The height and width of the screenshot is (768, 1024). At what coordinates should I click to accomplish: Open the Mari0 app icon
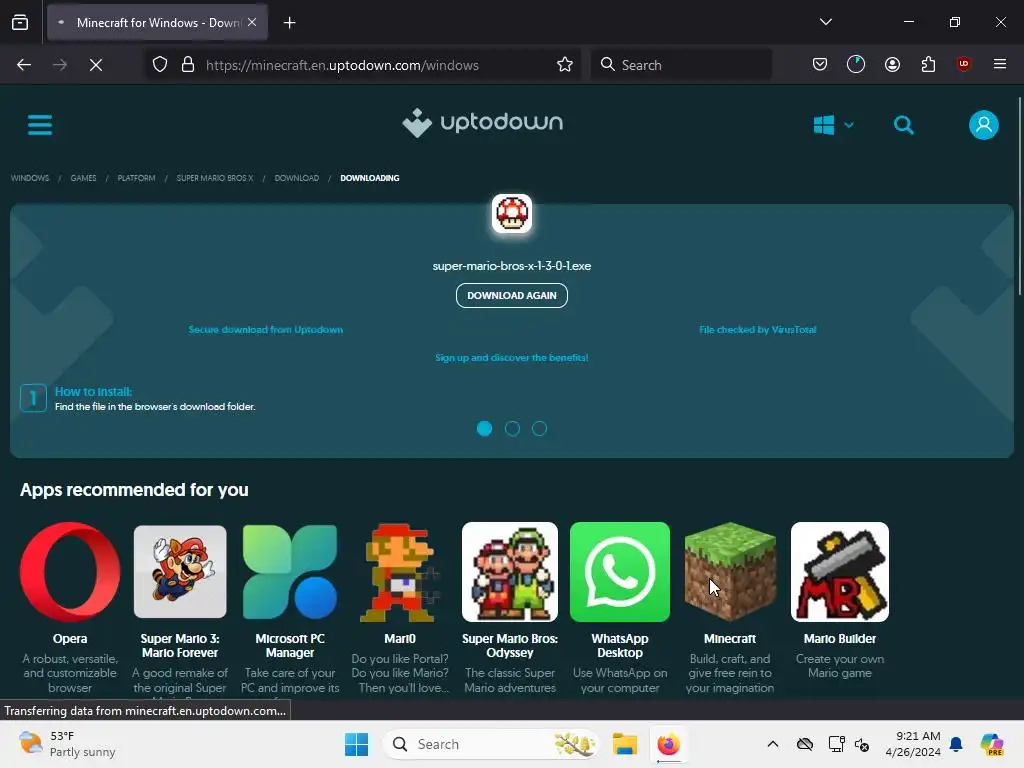400,572
